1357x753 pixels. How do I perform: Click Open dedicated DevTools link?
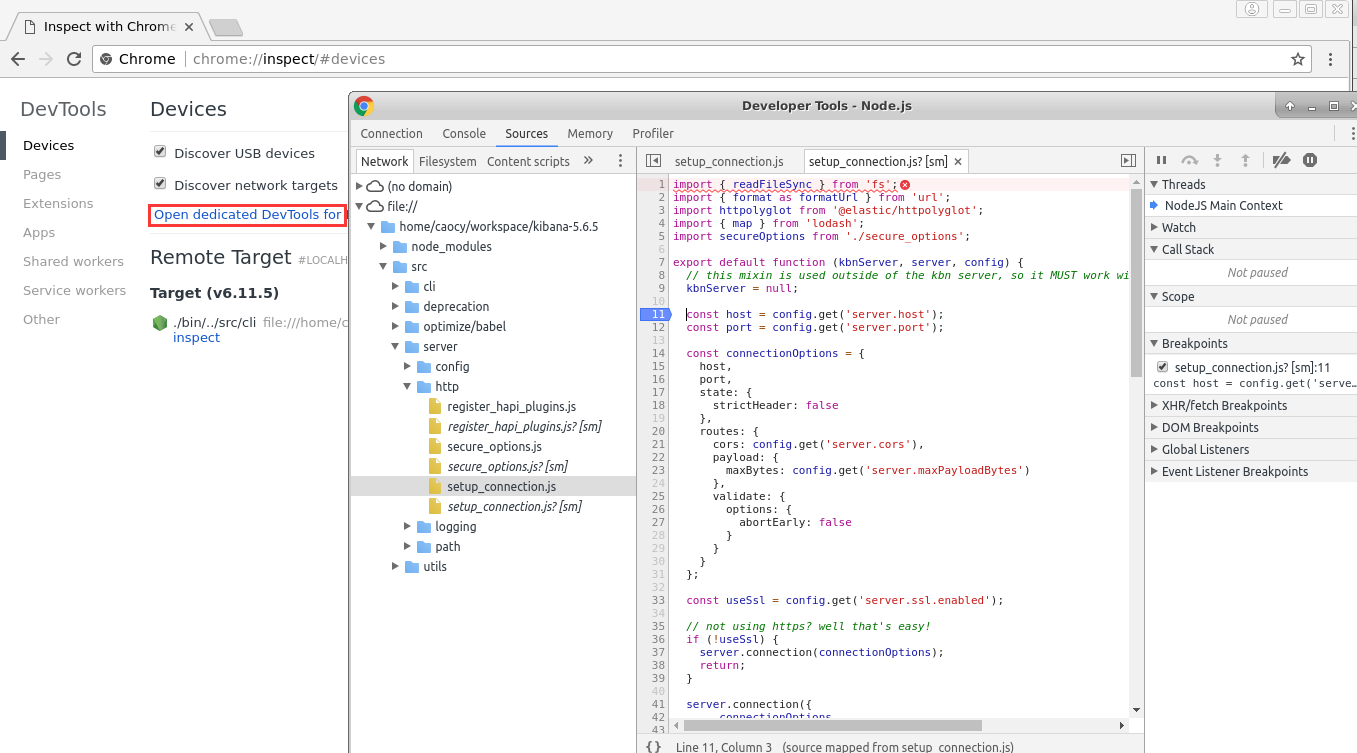tap(248, 214)
